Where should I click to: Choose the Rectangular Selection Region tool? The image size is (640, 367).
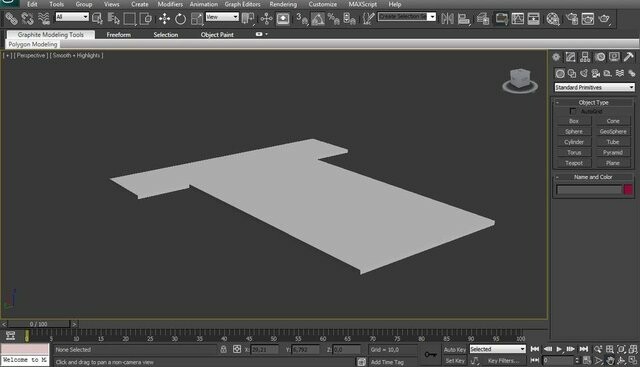coord(129,18)
